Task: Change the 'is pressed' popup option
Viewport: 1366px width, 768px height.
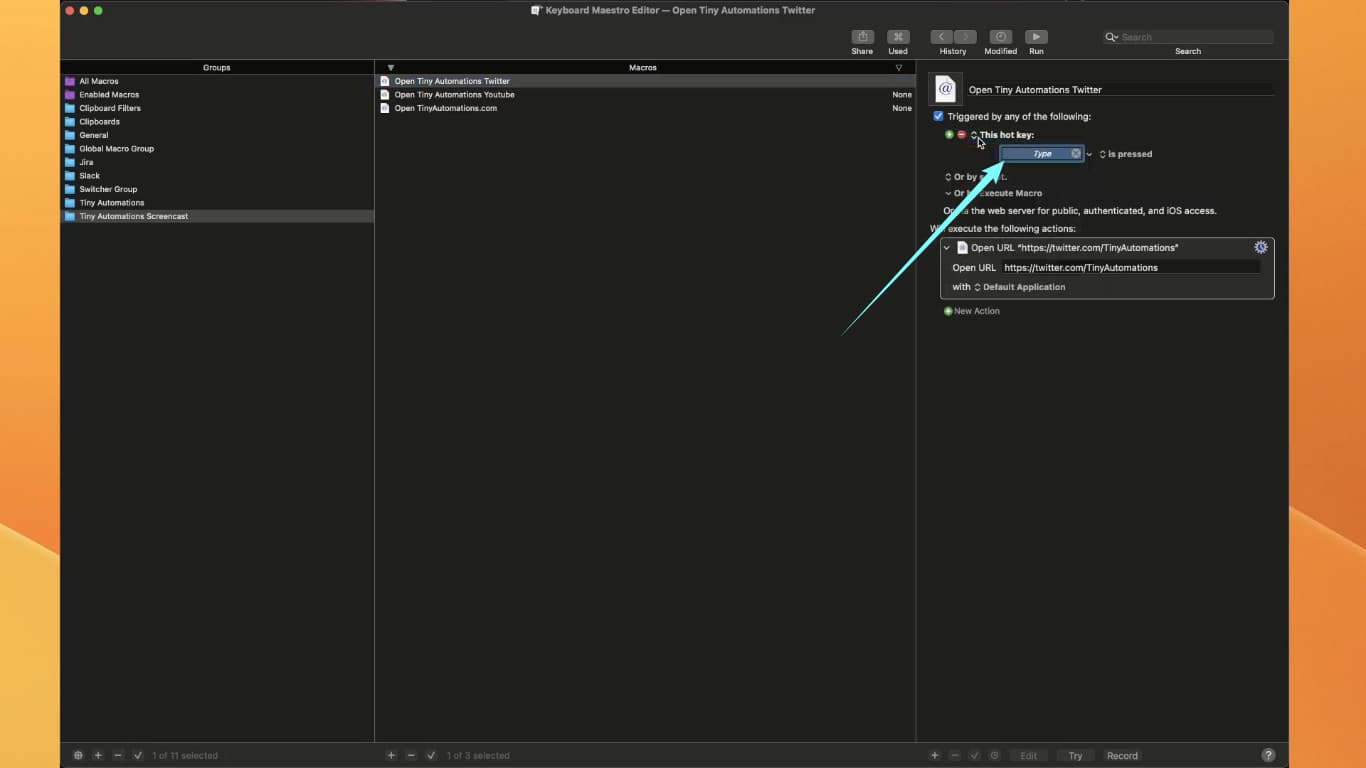Action: point(1126,154)
